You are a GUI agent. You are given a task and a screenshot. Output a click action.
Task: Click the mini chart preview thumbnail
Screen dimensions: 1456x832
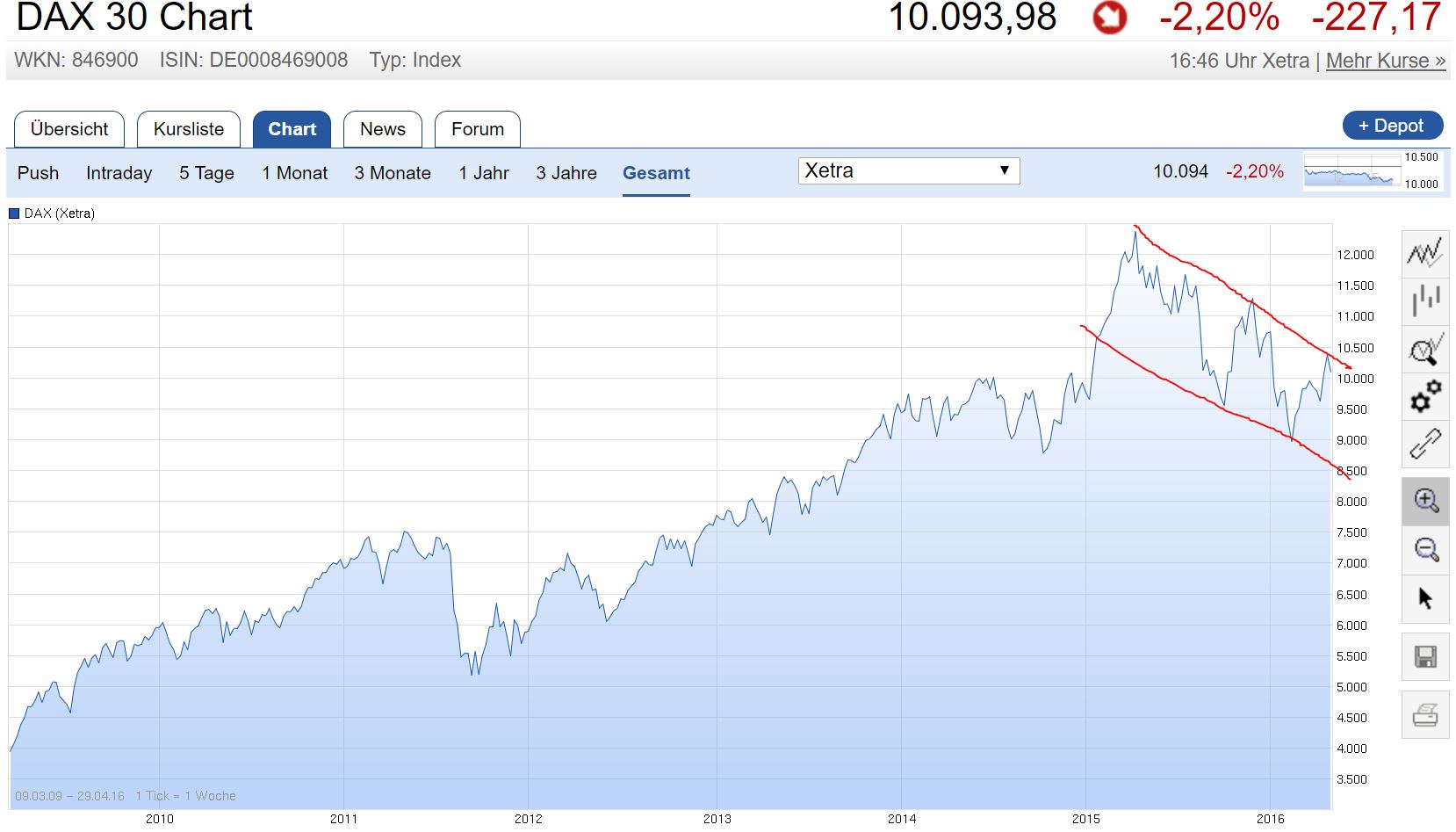1350,172
